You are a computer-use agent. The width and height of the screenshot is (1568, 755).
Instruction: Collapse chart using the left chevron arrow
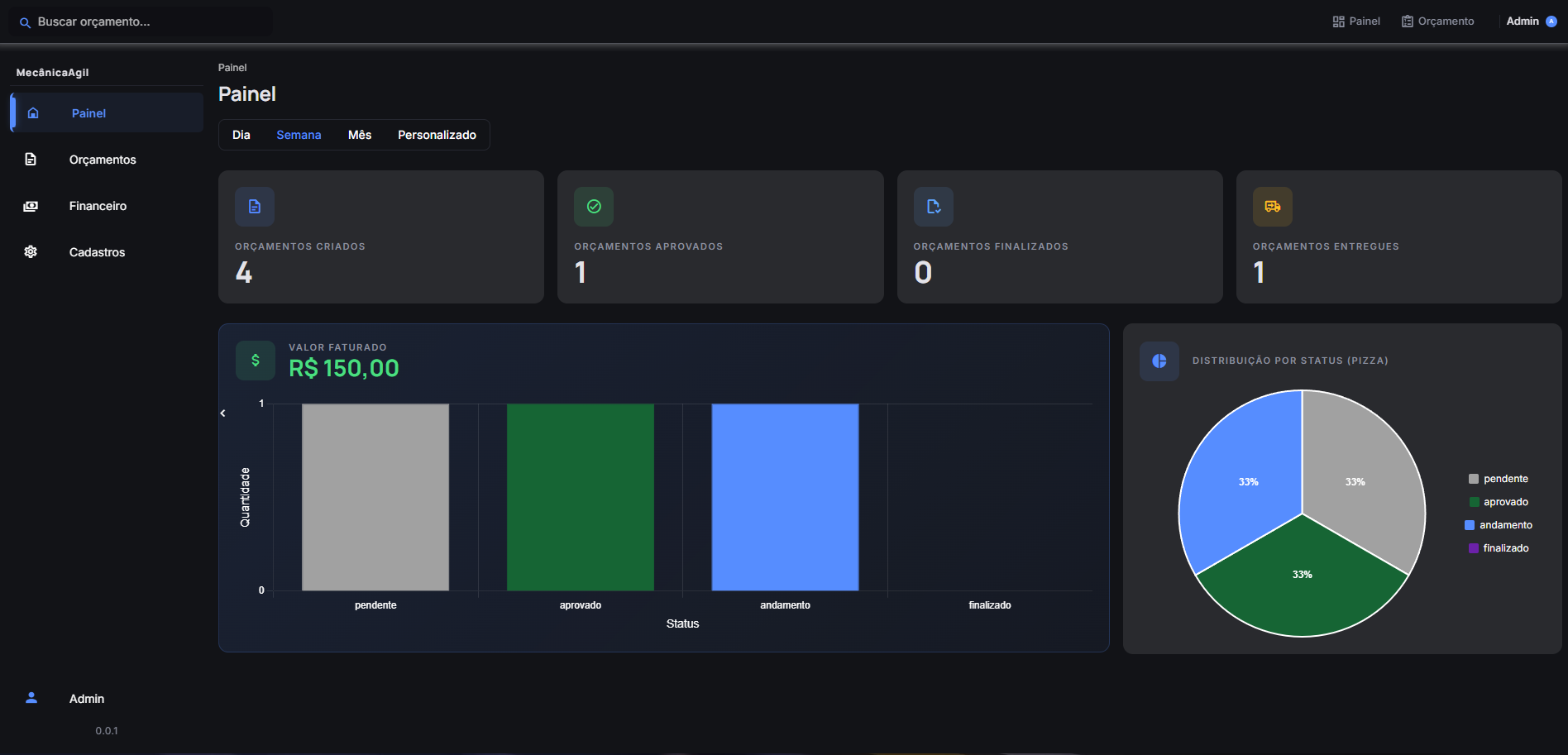coord(223,413)
